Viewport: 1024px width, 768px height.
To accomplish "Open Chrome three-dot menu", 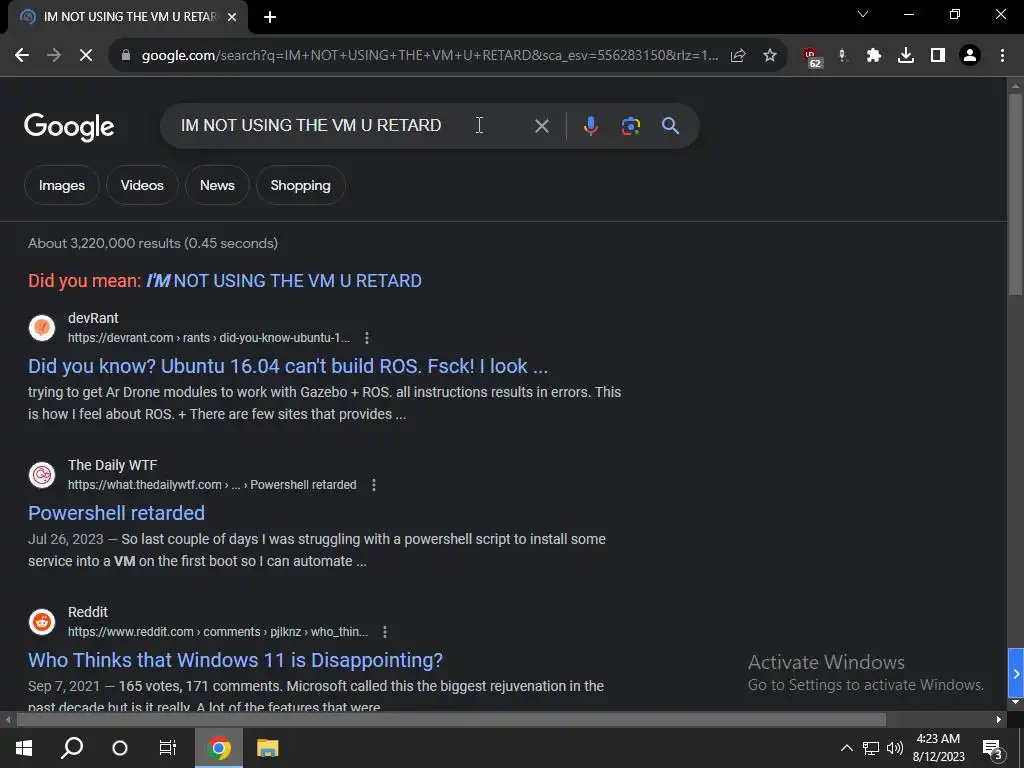I will 1002,56.
